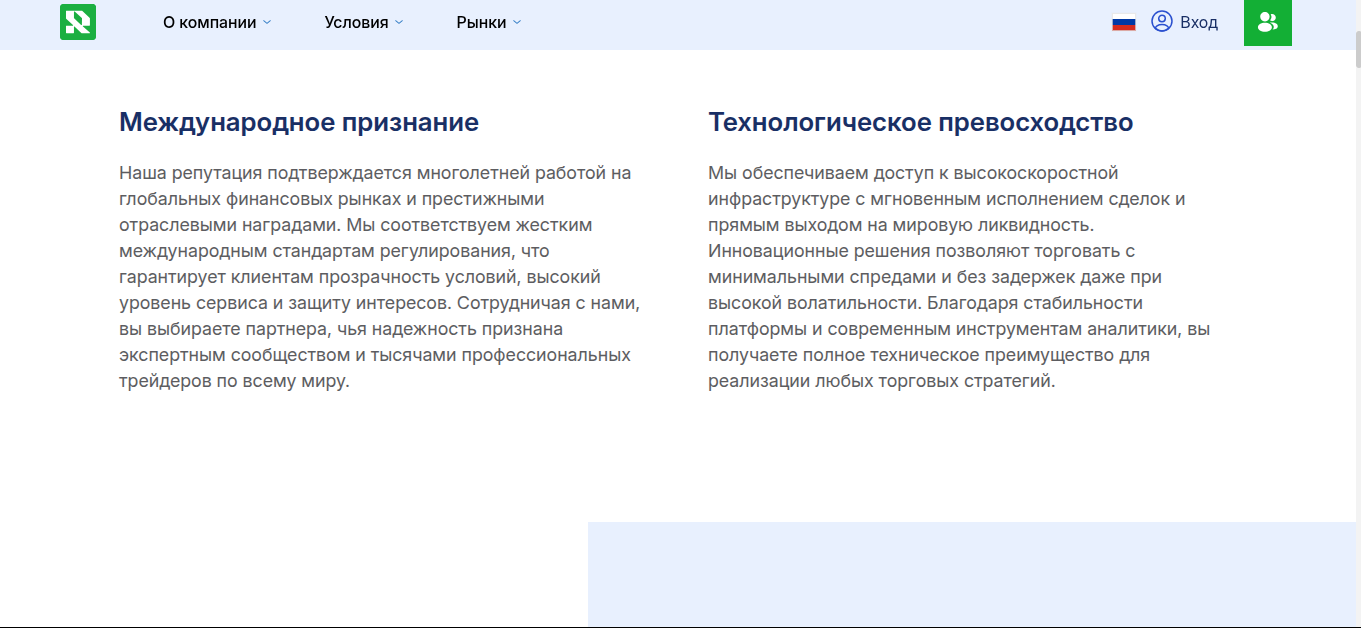This screenshot has height=628, width=1361.
Task: Expand the chevron next to Рынки
Action: [517, 23]
